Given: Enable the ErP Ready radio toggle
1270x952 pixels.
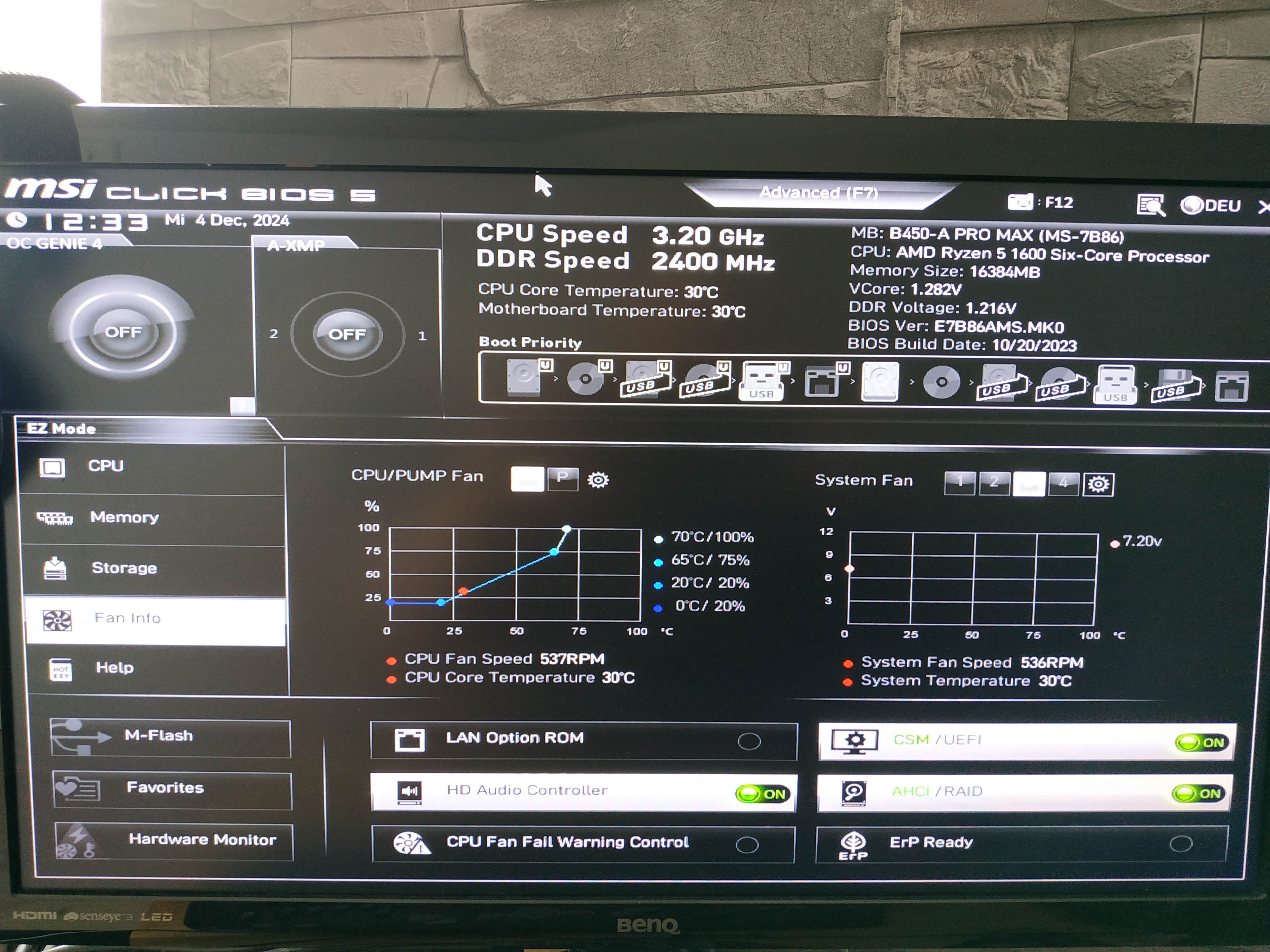Looking at the screenshot, I should 1181,844.
